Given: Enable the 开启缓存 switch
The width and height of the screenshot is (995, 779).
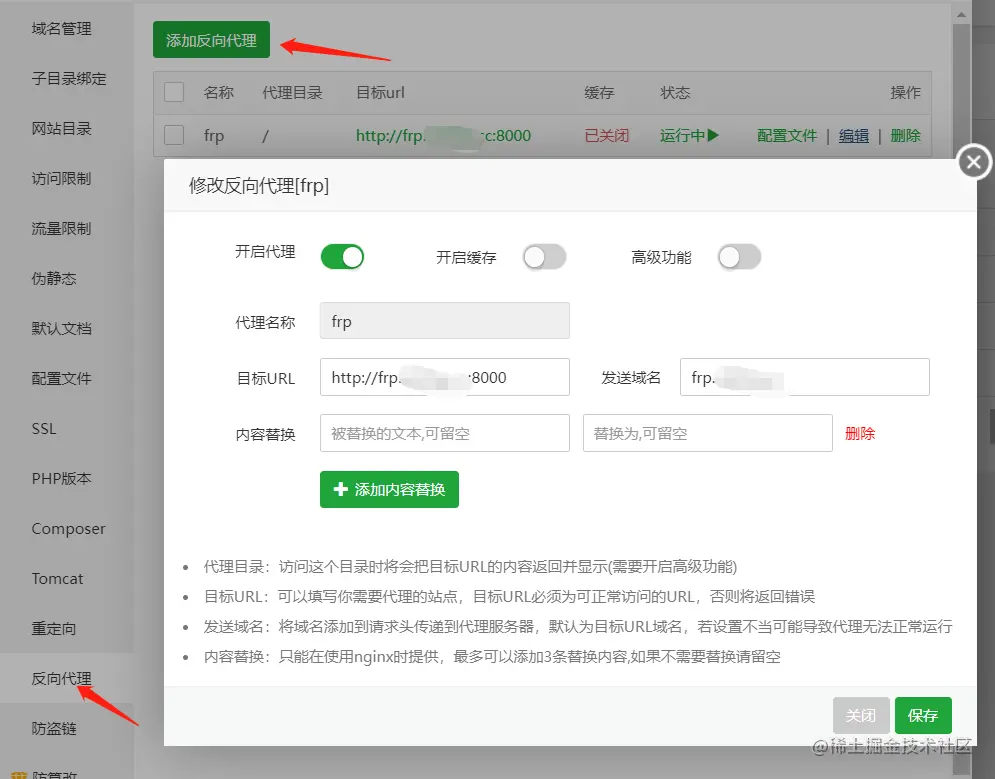Looking at the screenshot, I should (544, 257).
